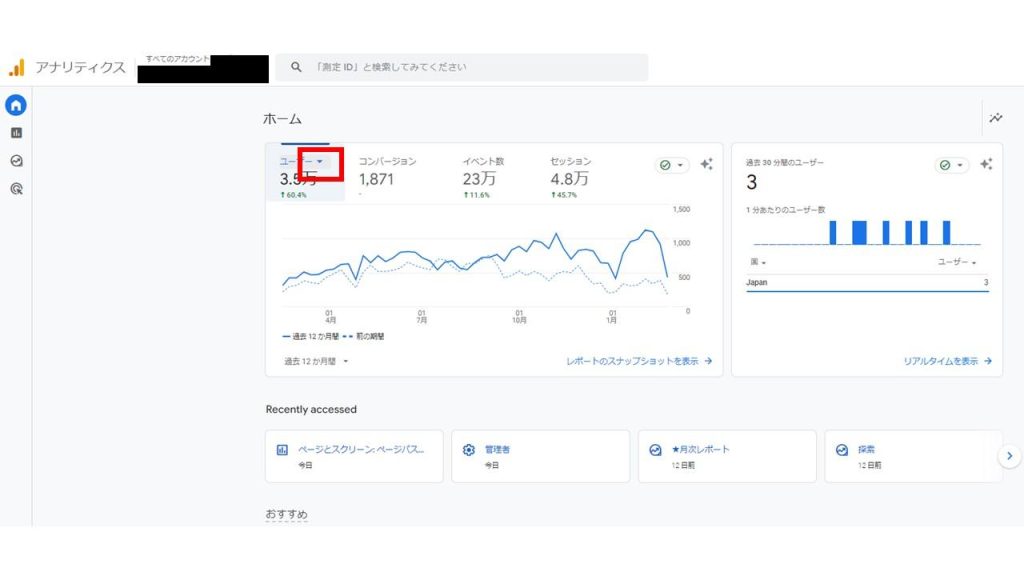The width and height of the screenshot is (1024, 576).
Task: Open the 過去 12 か月間 date range dropdown
Action: pos(316,361)
